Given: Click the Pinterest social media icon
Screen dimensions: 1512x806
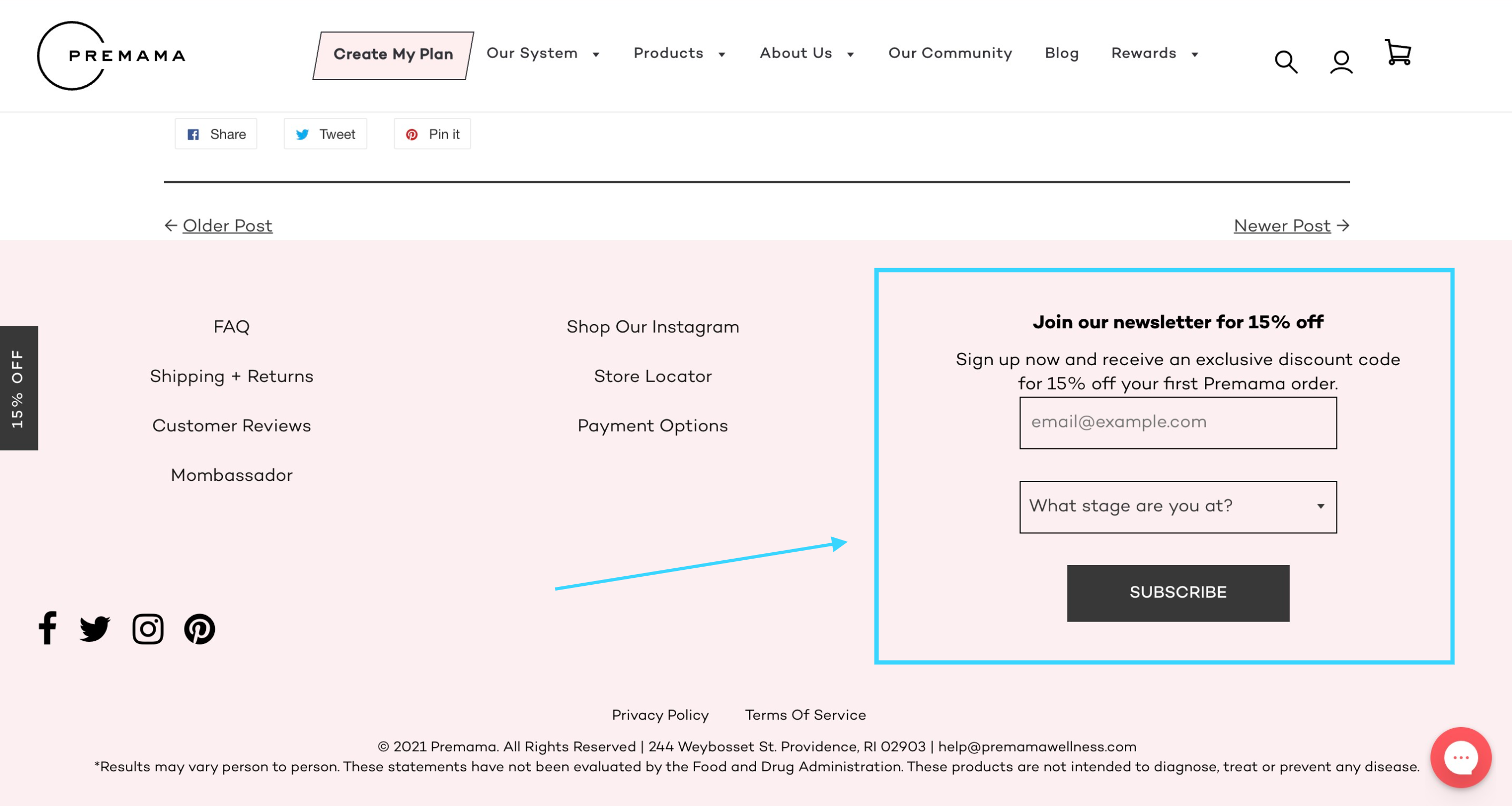Looking at the screenshot, I should (200, 629).
